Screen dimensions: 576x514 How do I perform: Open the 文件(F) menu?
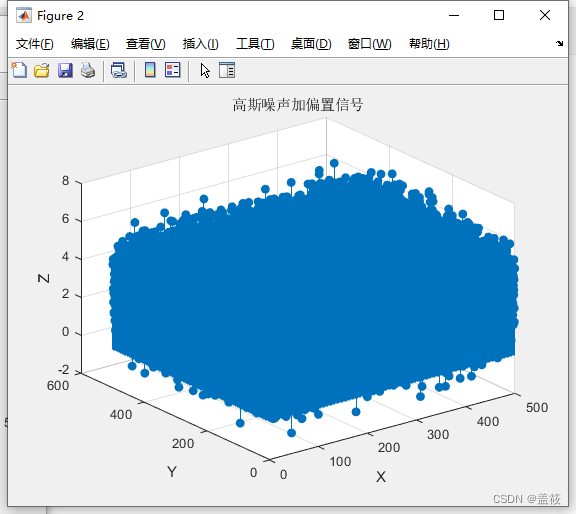pos(35,44)
